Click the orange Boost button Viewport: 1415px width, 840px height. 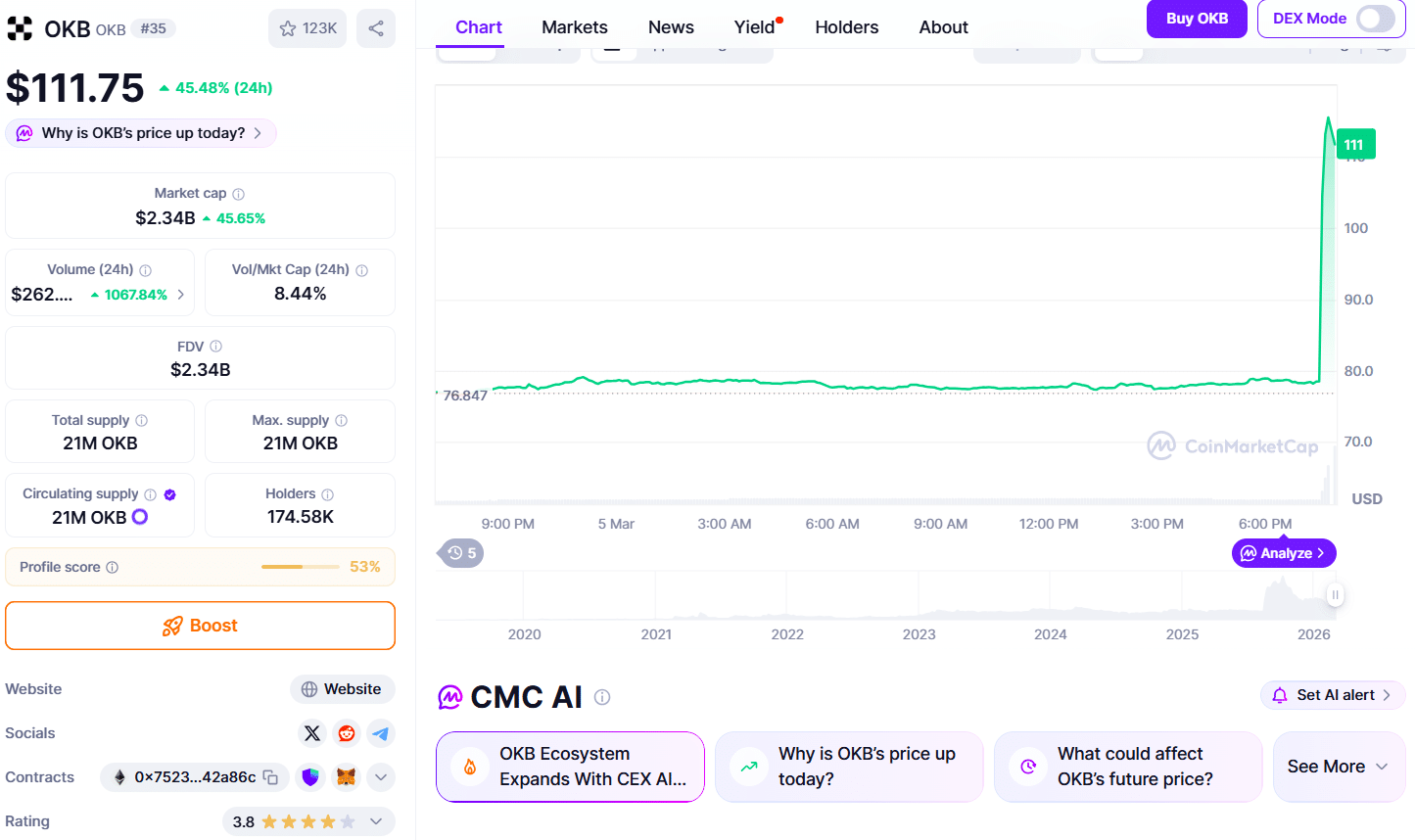200,626
